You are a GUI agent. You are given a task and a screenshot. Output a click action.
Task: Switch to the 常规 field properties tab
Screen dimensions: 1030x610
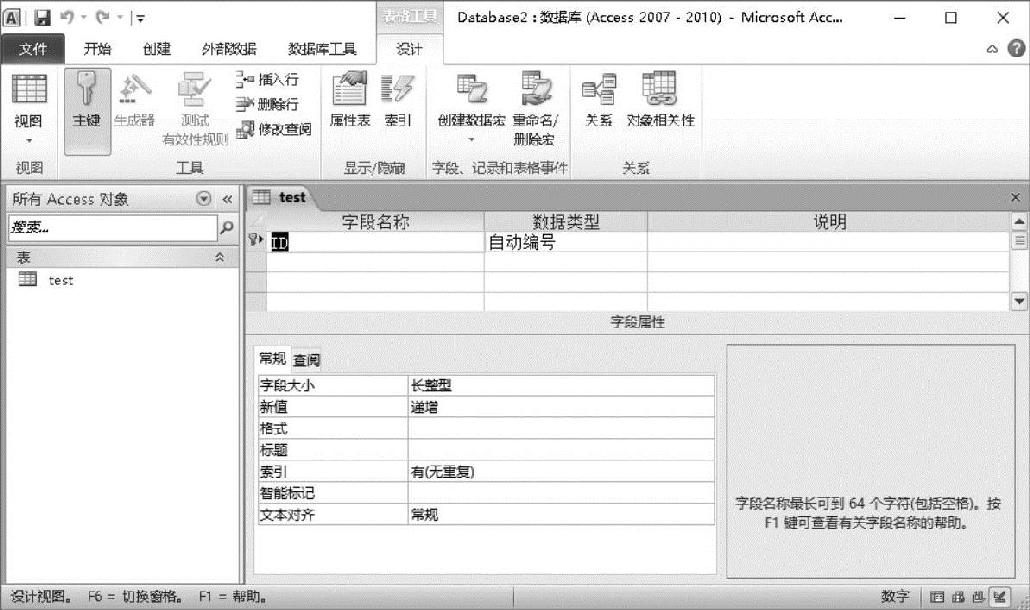(273, 359)
